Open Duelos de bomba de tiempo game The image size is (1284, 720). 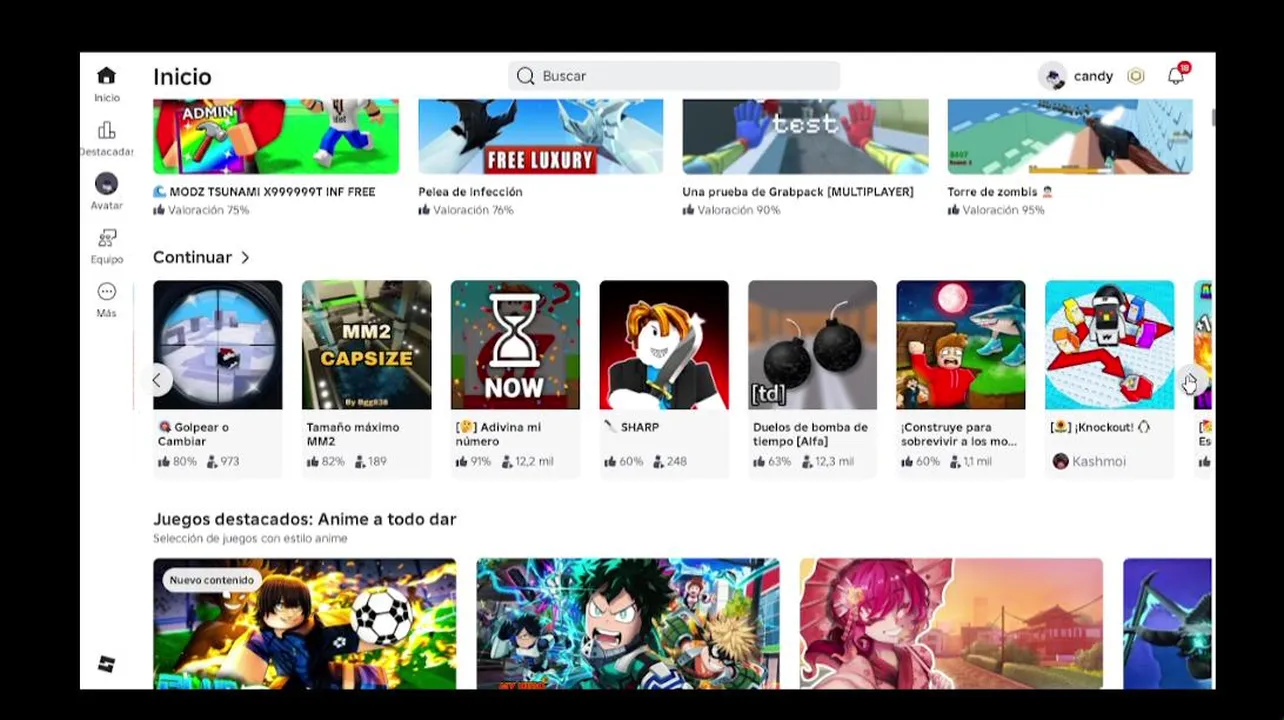812,345
